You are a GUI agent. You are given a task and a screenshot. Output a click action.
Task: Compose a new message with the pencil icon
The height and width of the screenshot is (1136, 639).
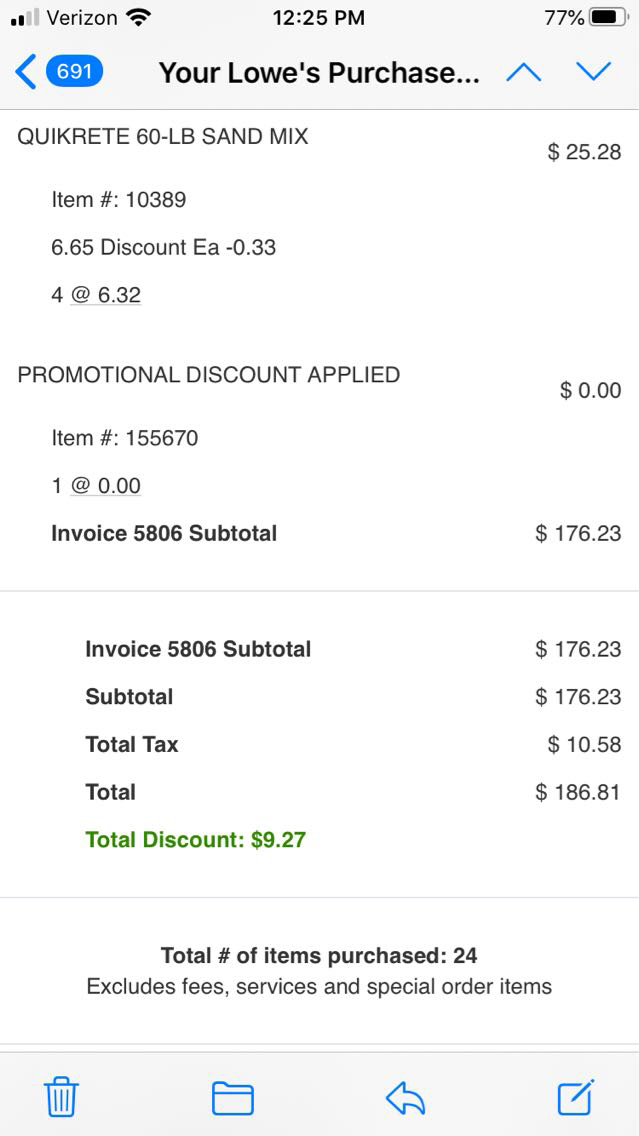(x=576, y=1097)
